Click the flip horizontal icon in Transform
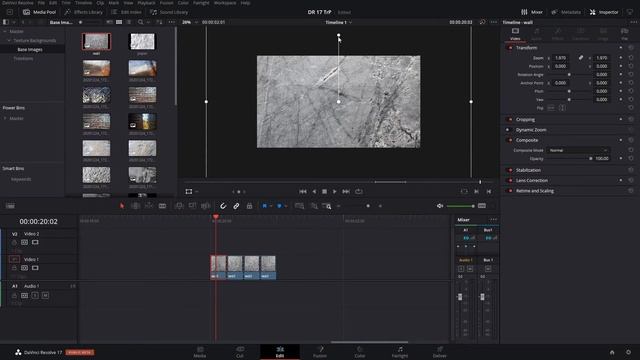The width and height of the screenshot is (640, 360). (x=551, y=108)
